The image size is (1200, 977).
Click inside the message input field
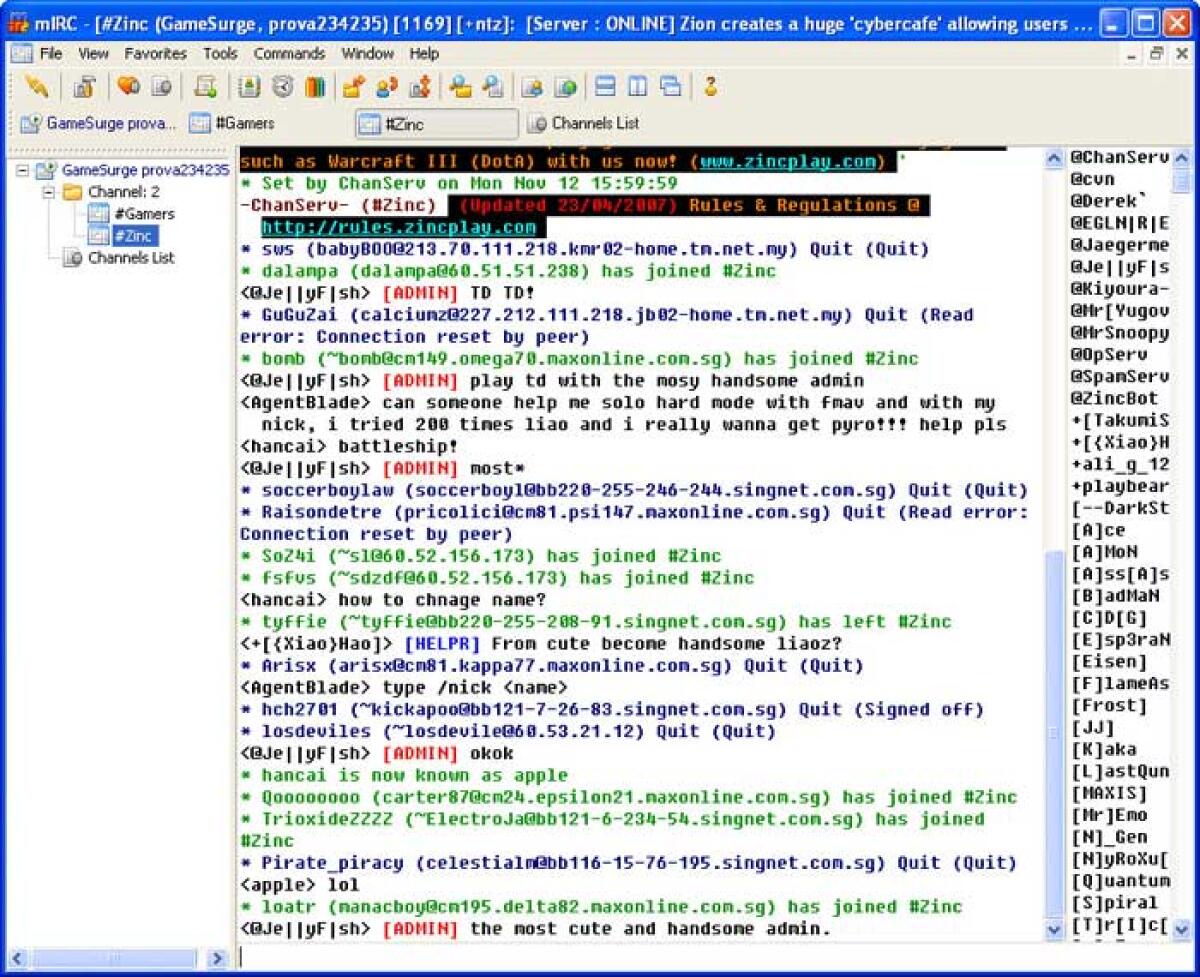point(600,957)
